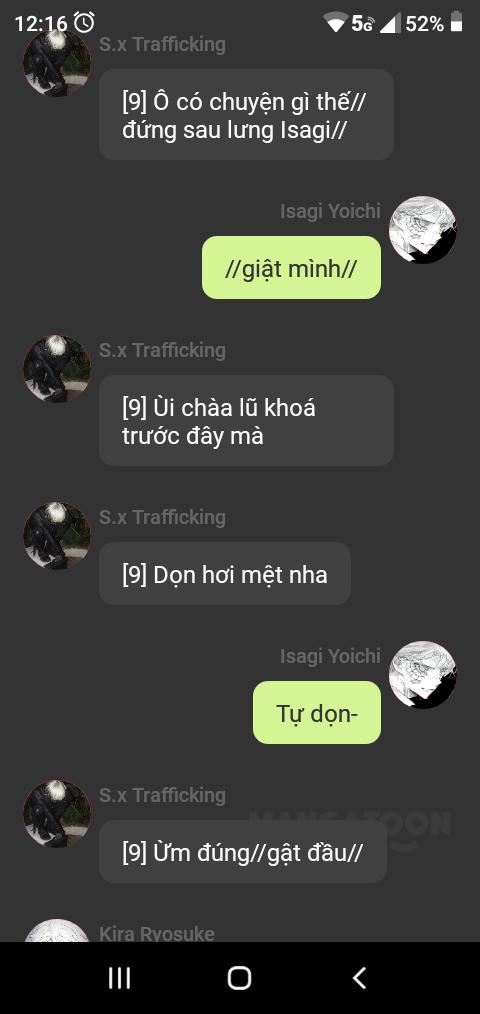Viewport: 480px width, 1014px height.
Task: Tap the green Tự dọn- message bubble
Action: pos(317,713)
